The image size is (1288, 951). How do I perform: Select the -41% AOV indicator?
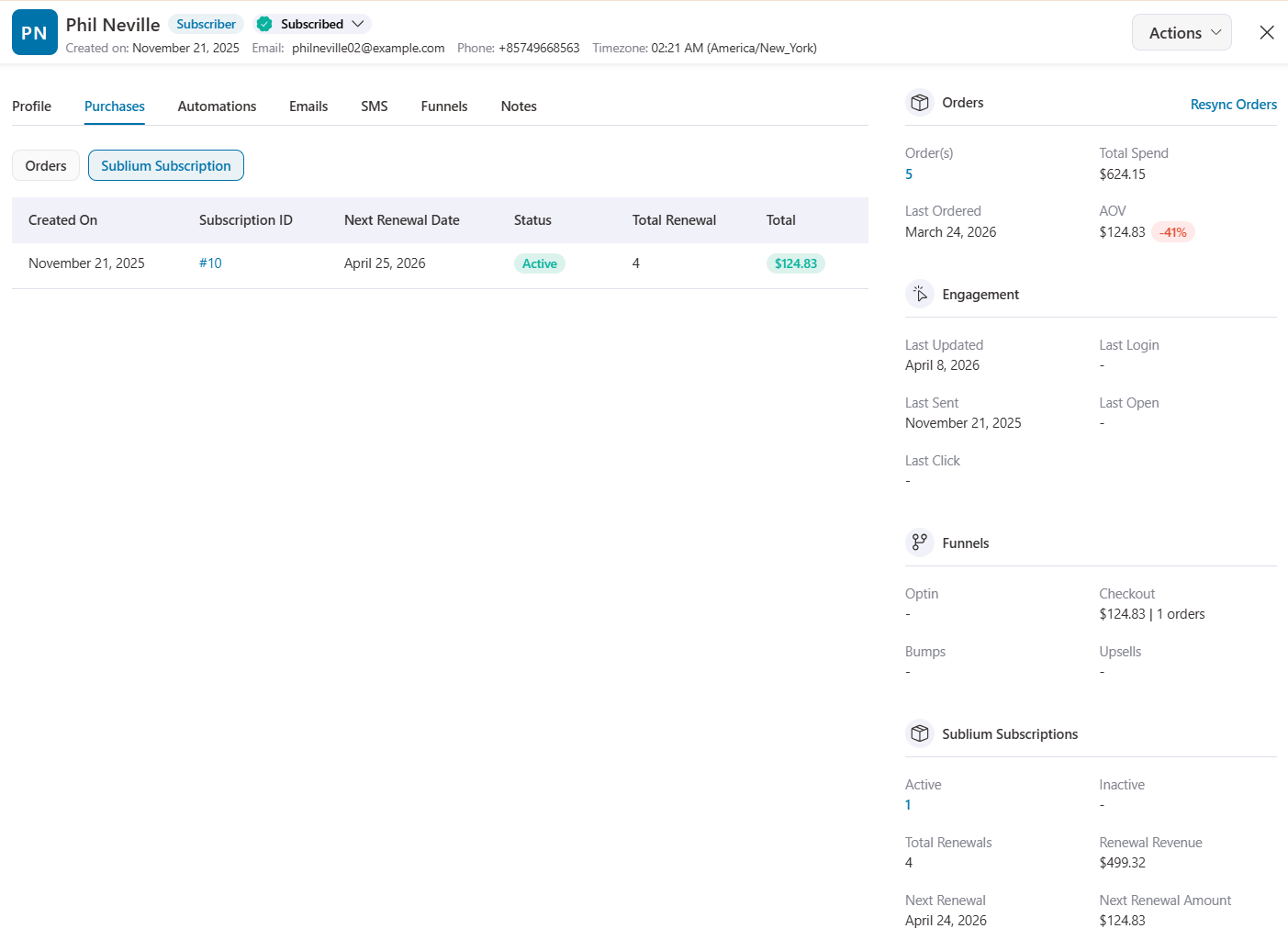click(1173, 231)
